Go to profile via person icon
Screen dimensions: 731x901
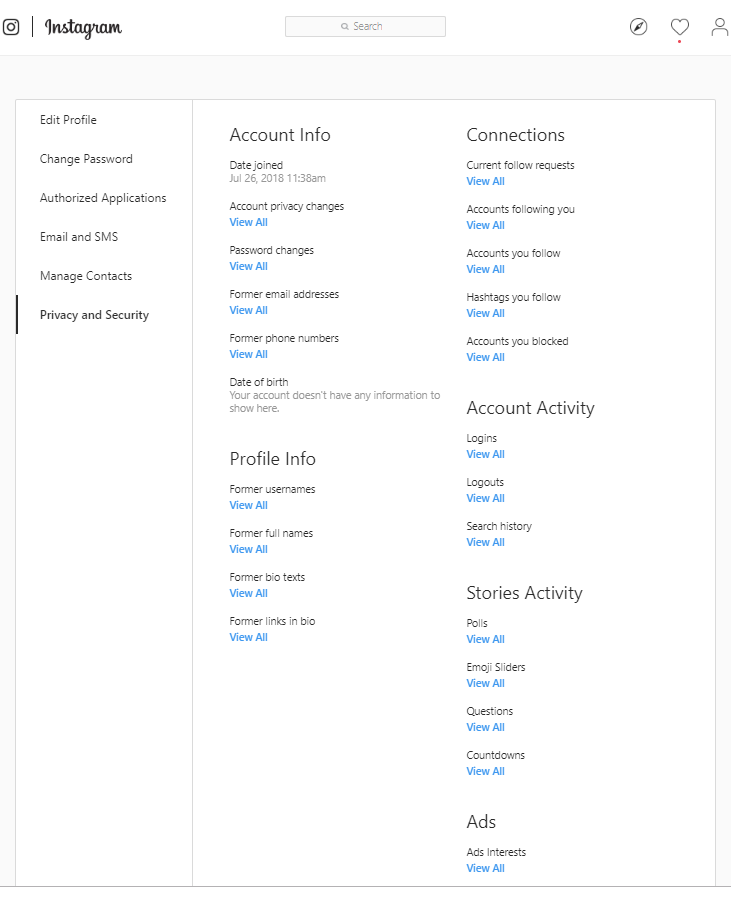click(720, 27)
